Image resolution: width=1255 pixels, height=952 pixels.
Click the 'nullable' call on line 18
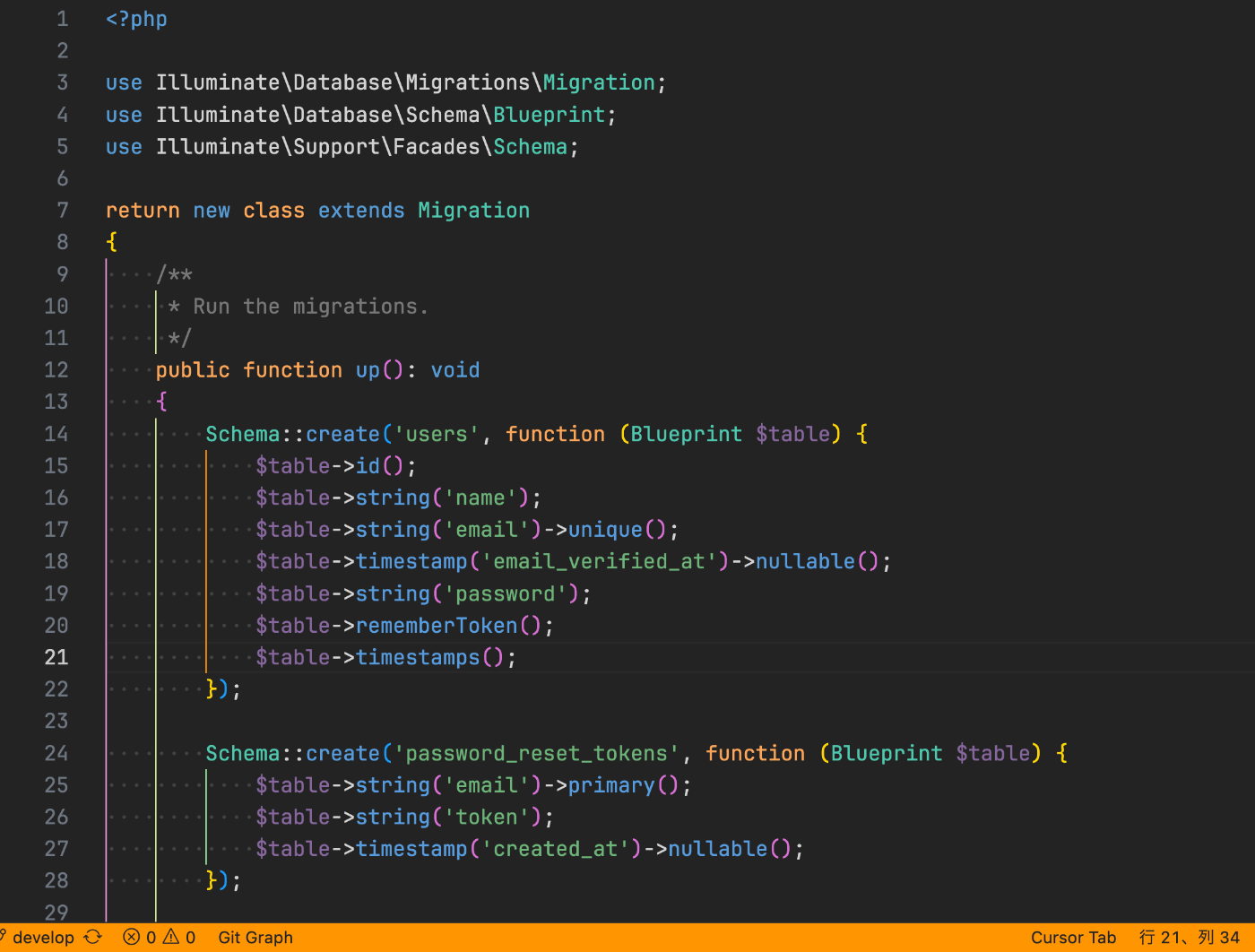click(x=804, y=561)
